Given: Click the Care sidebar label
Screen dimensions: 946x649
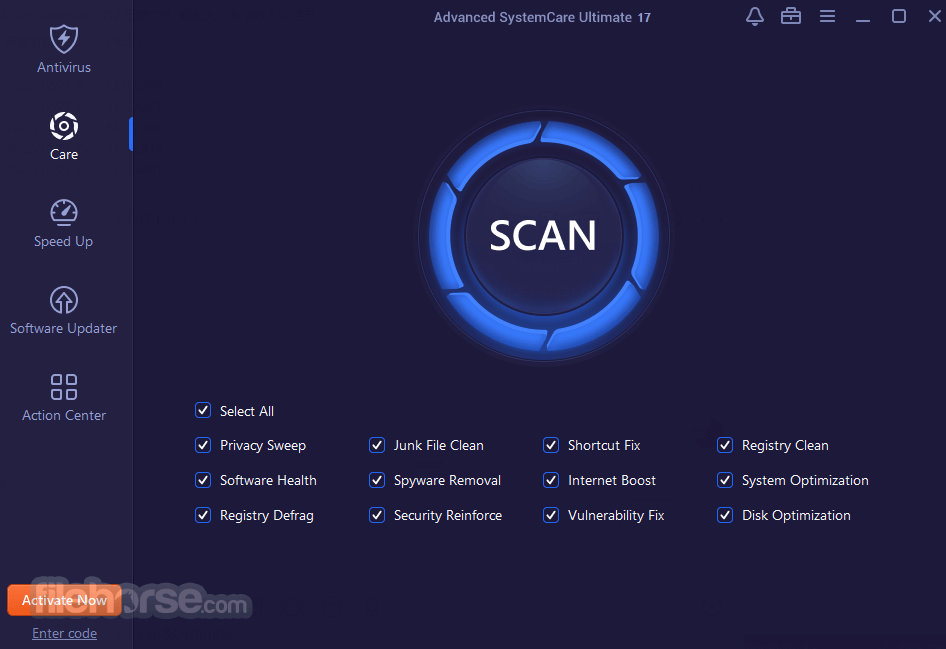Looking at the screenshot, I should (64, 154).
